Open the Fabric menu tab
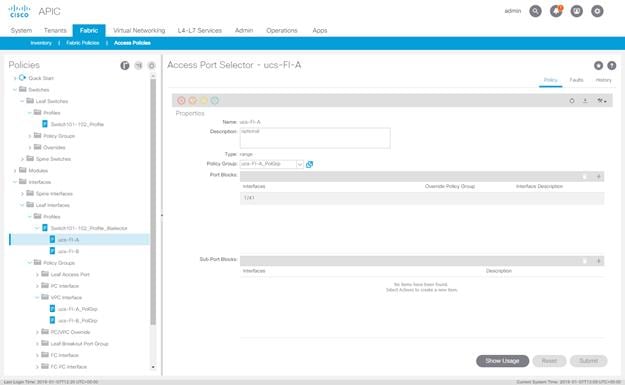The image size is (625, 385). click(x=89, y=30)
